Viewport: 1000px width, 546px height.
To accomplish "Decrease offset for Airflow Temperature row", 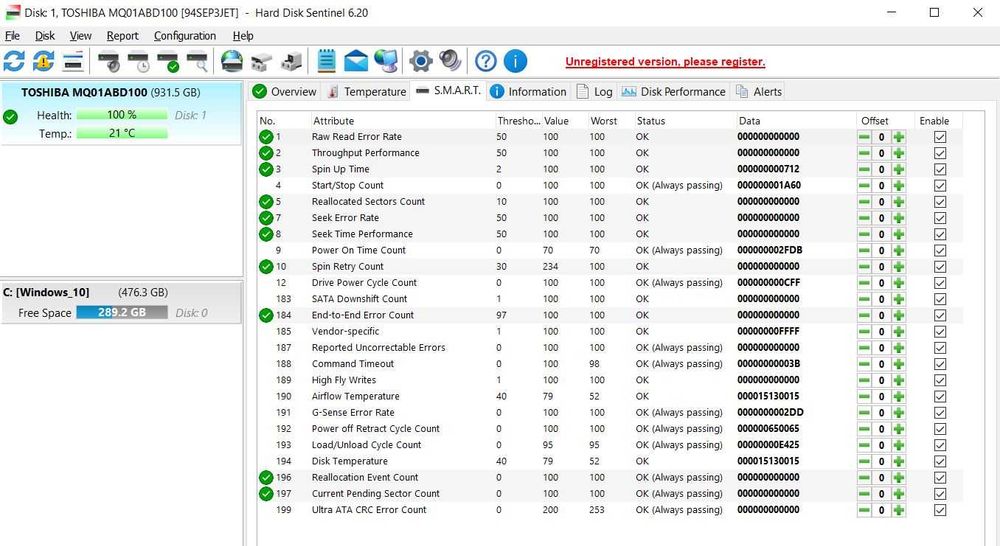I will [864, 396].
